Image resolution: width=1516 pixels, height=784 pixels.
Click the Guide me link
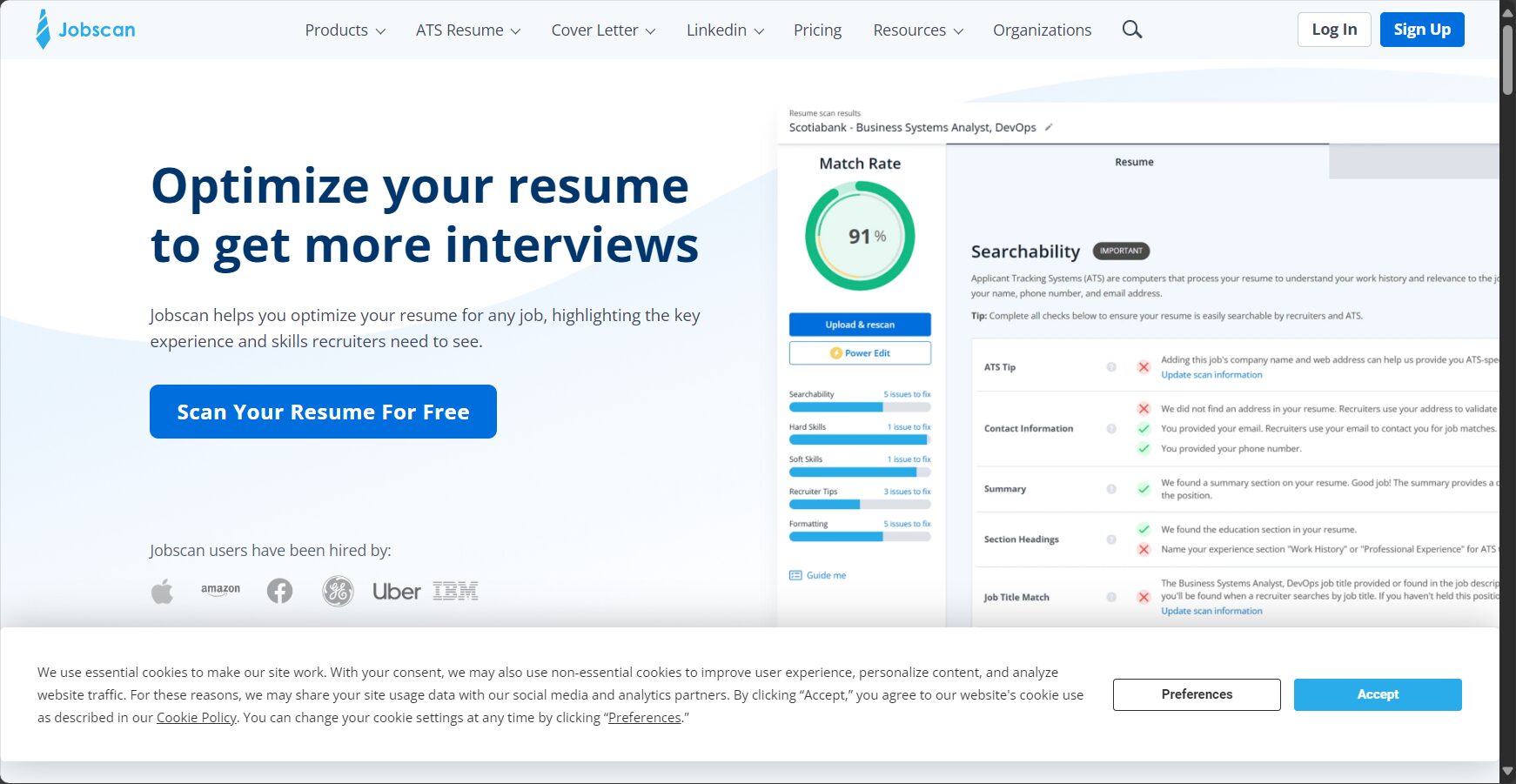[x=826, y=575]
